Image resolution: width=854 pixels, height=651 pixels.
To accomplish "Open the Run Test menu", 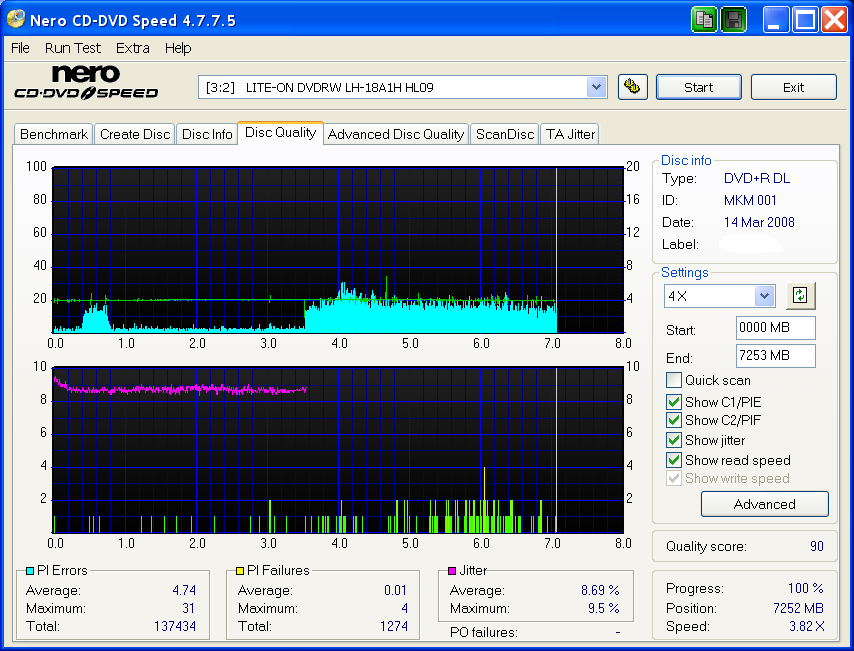I will [x=72, y=47].
